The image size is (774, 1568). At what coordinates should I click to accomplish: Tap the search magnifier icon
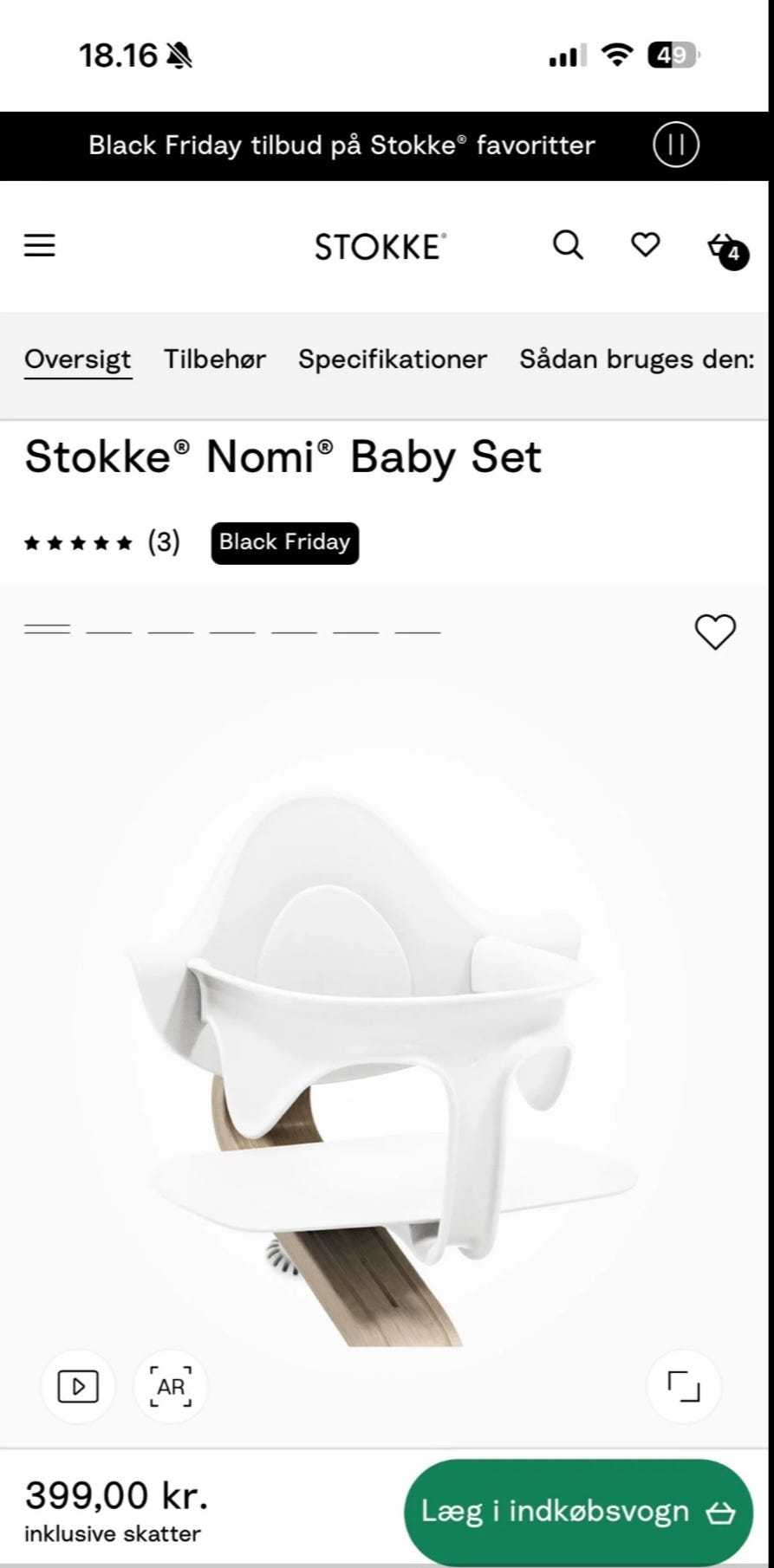pos(568,245)
